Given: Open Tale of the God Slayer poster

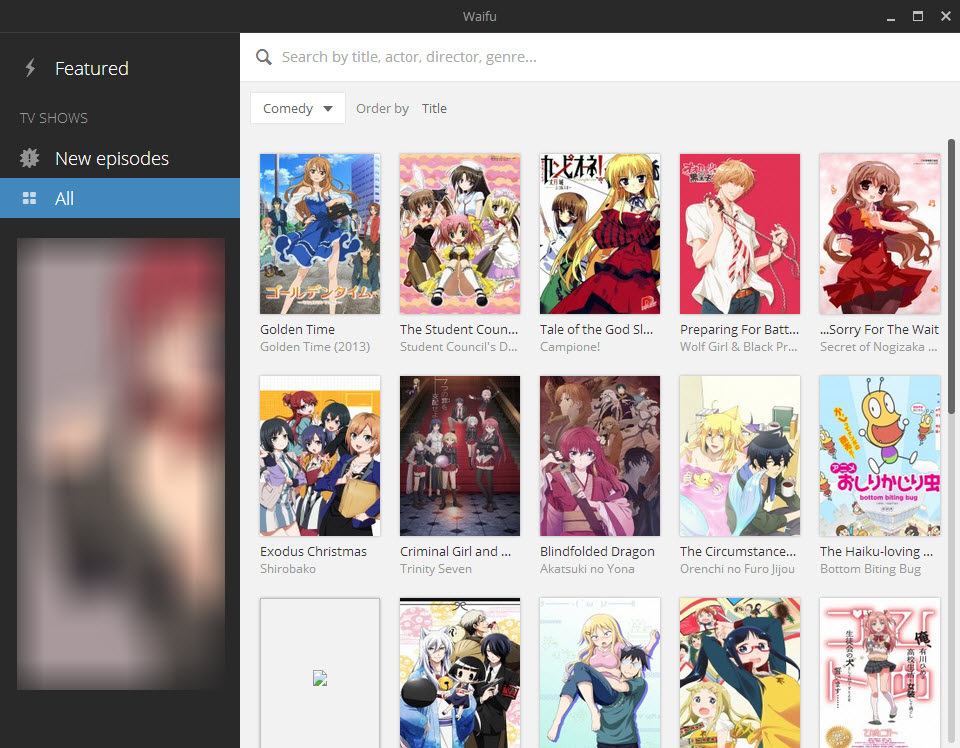Looking at the screenshot, I should point(600,234).
